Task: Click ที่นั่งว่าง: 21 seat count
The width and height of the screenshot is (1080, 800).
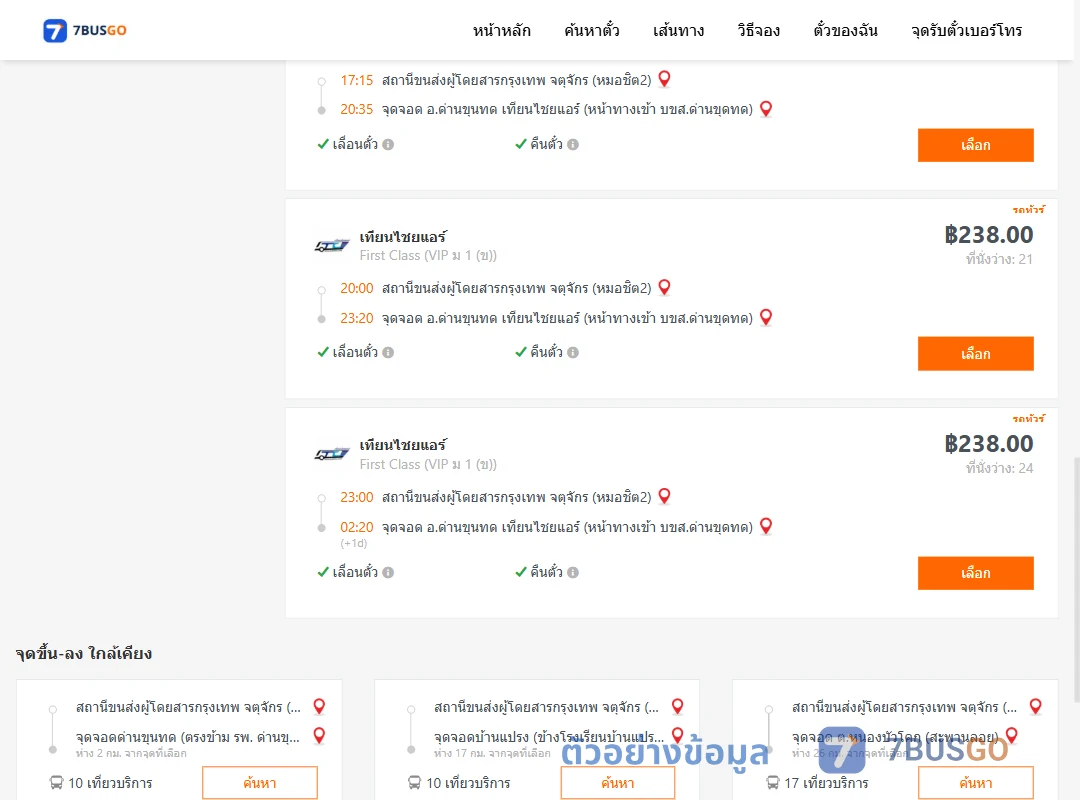Action: [999, 259]
